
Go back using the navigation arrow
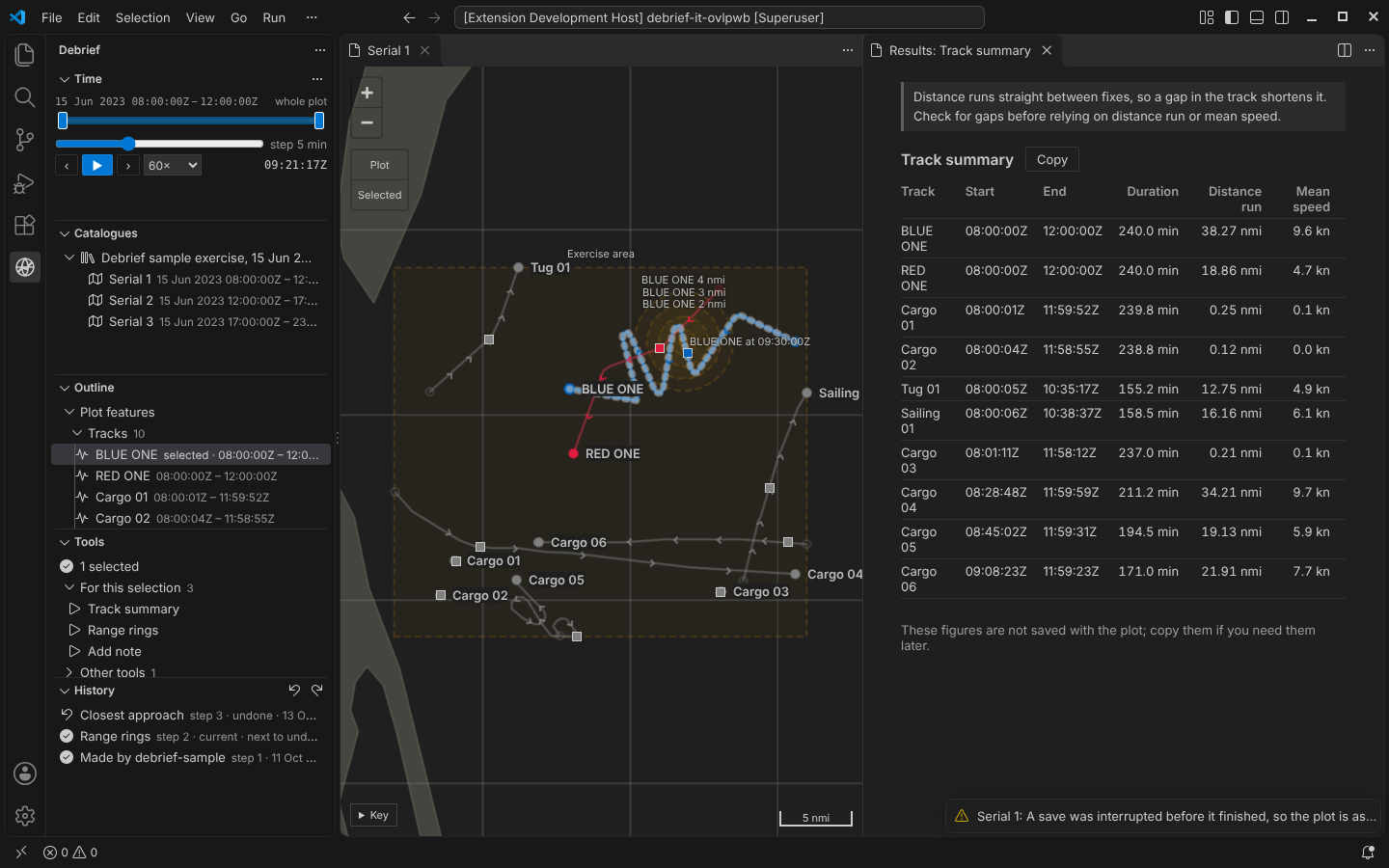click(409, 17)
